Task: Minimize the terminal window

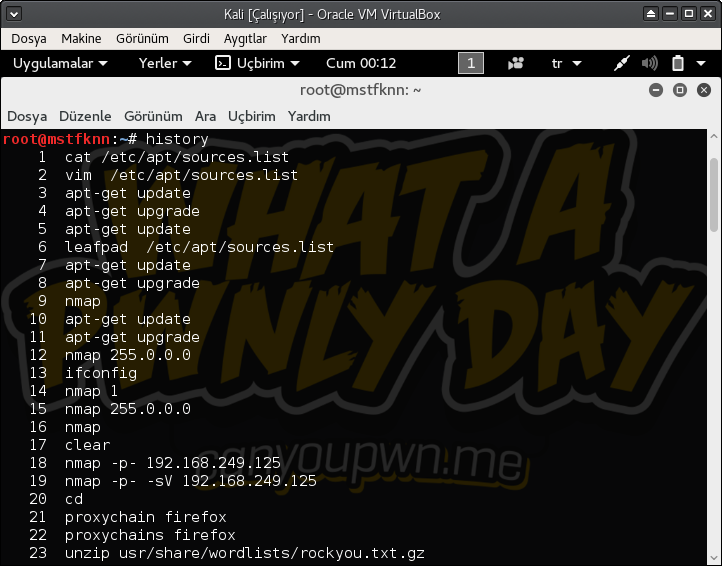Action: coord(655,90)
